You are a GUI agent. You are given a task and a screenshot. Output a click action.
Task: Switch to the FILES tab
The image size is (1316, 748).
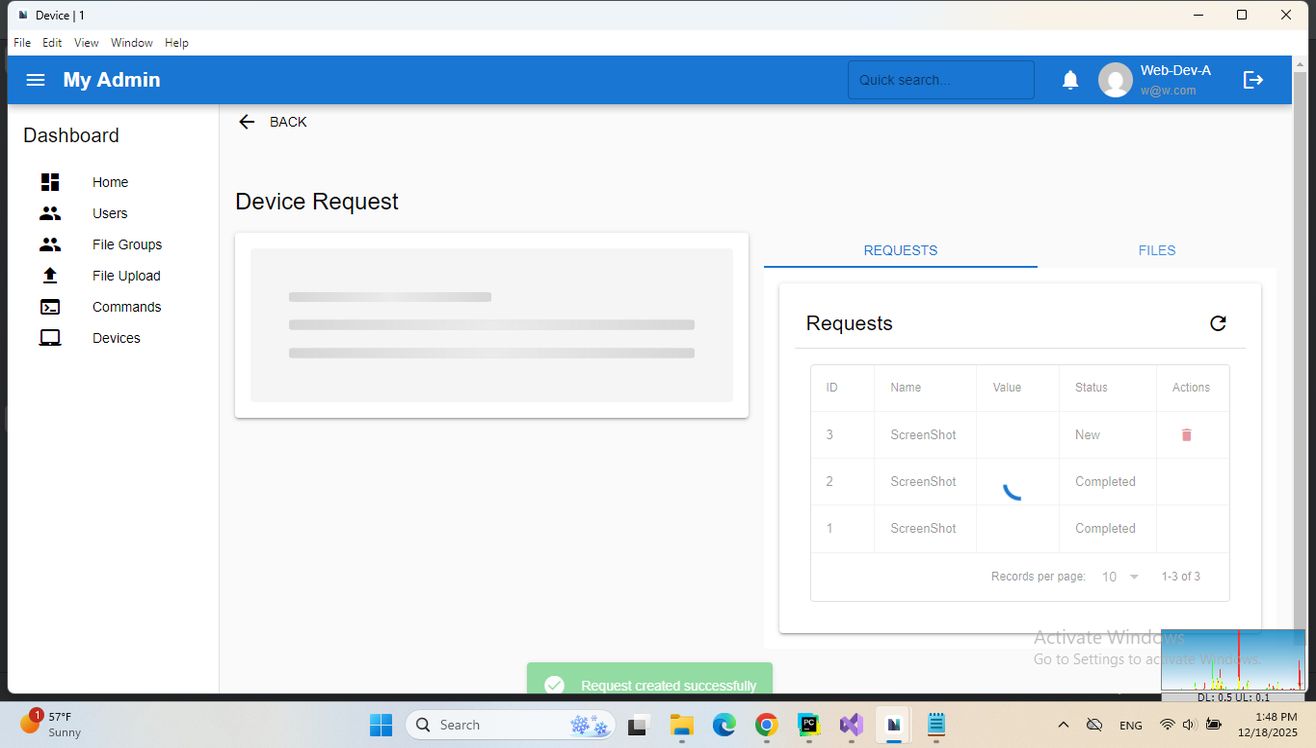(x=1156, y=250)
